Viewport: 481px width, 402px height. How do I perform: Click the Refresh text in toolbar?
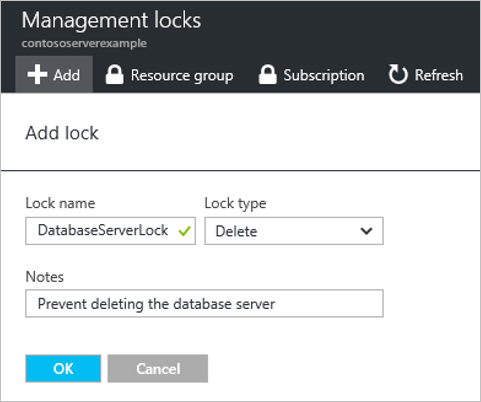pyautogui.click(x=439, y=75)
